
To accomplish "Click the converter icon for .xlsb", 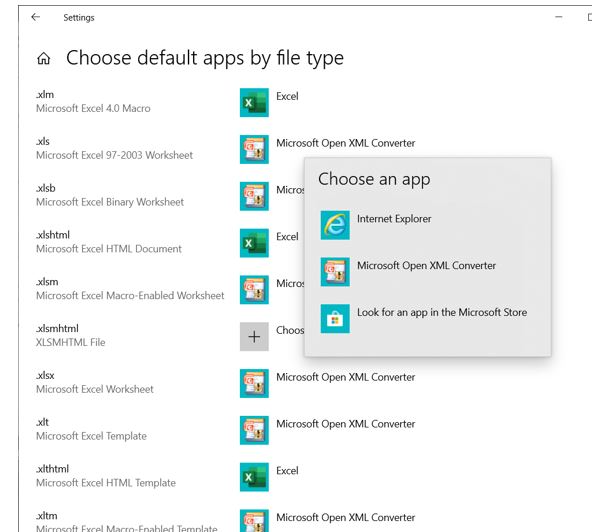I will (x=254, y=196).
